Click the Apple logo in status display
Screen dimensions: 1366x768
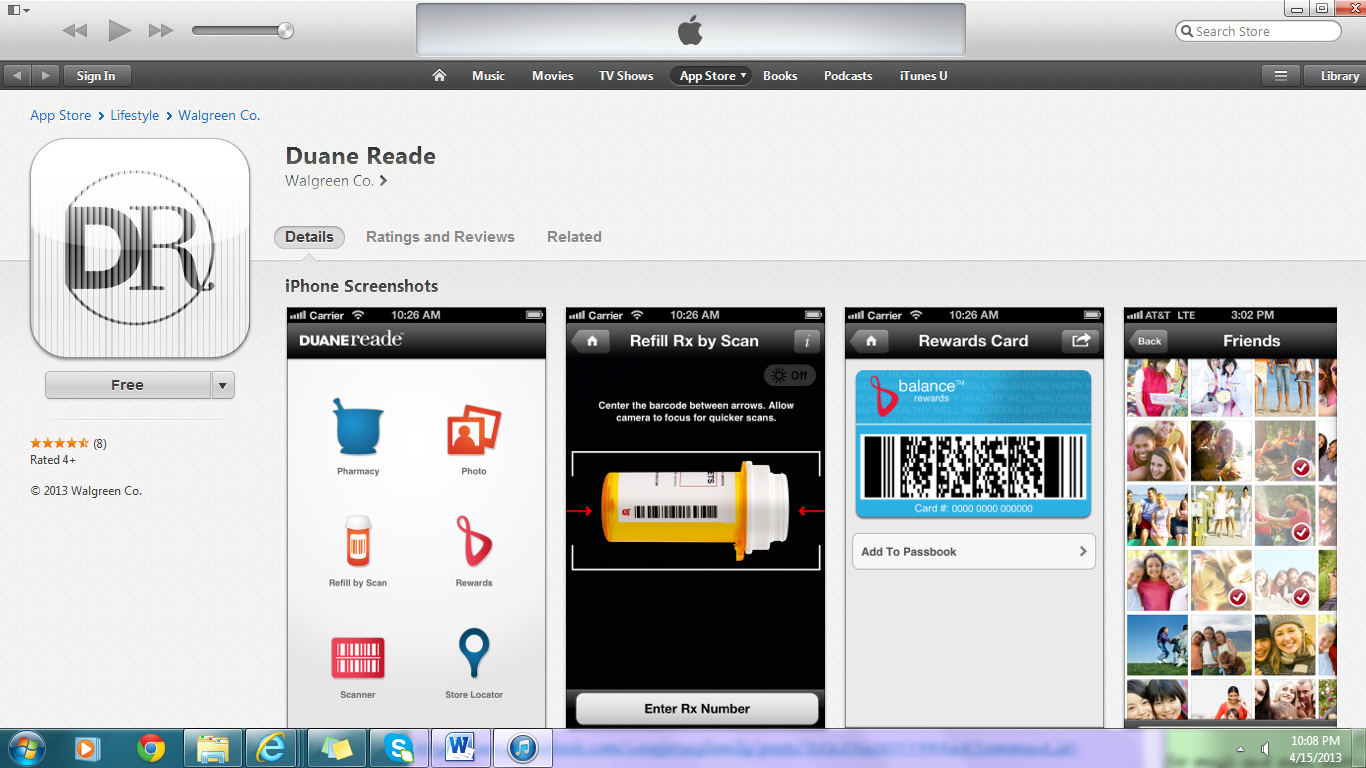[690, 31]
